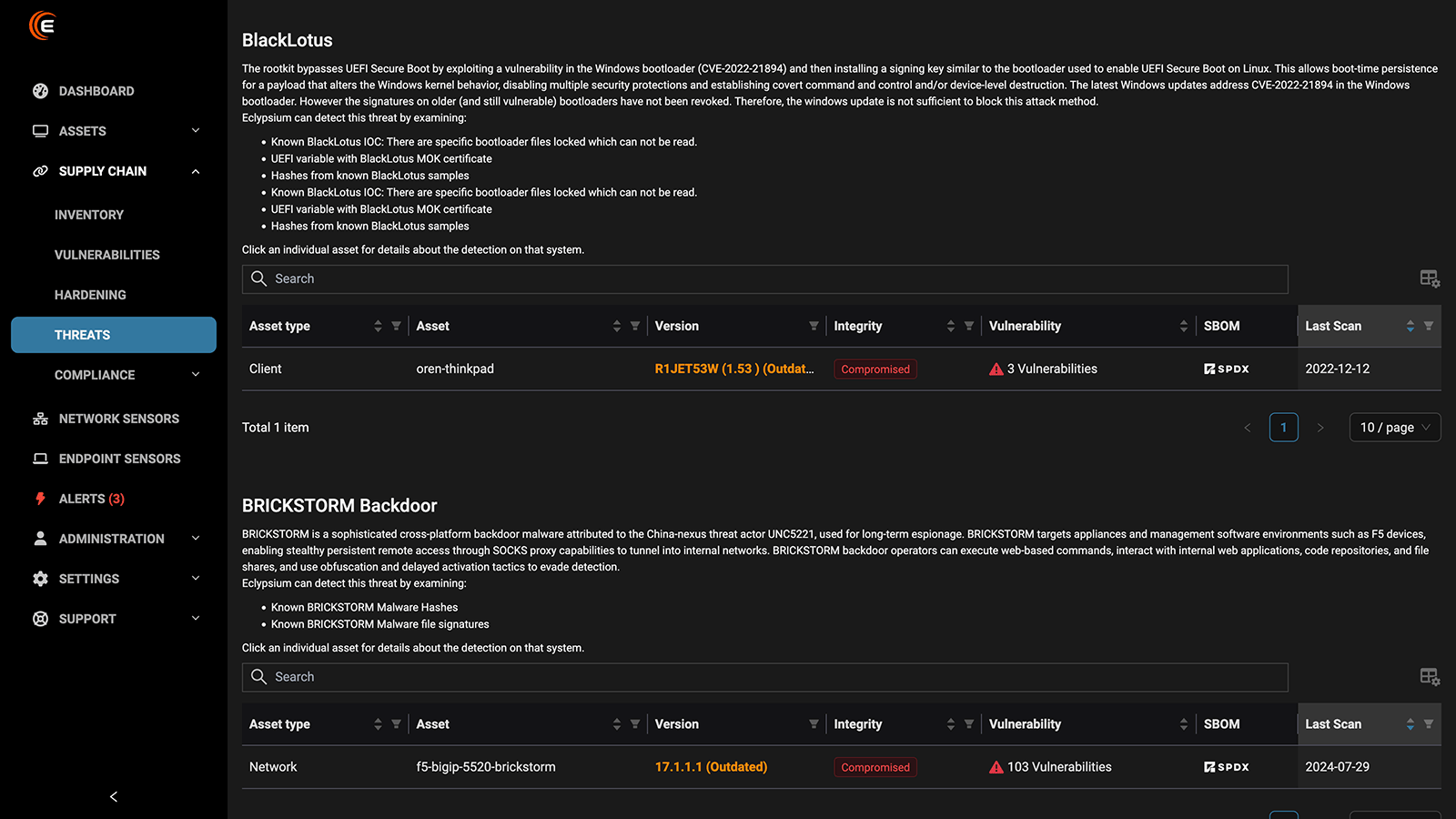Filter BRICKSTORM table Version column
1456x819 pixels.
tap(814, 724)
